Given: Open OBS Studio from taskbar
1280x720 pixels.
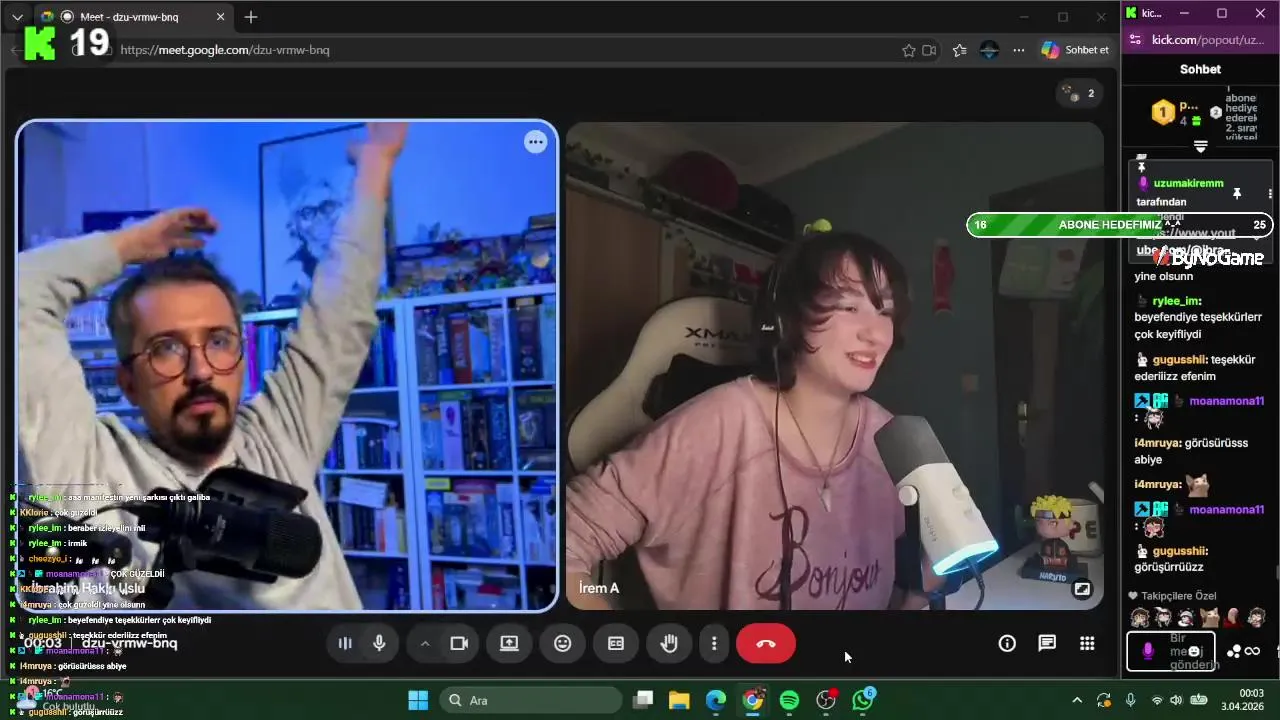Looking at the screenshot, I should [x=826, y=700].
